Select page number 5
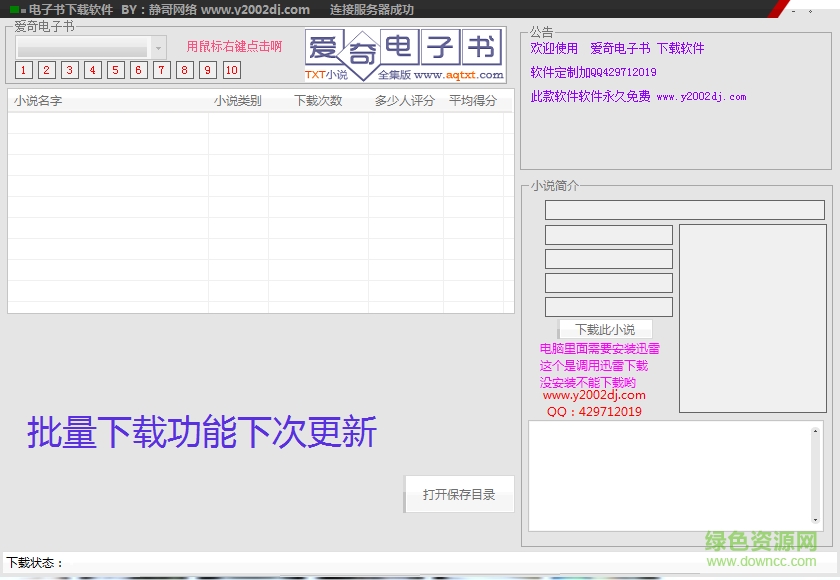840x580 pixels. pos(118,70)
